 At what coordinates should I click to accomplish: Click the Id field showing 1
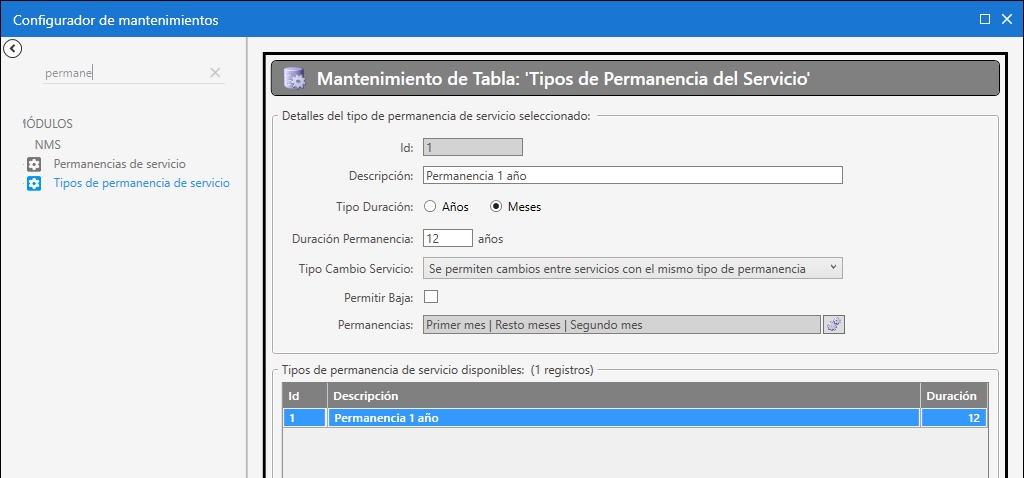[x=473, y=148]
